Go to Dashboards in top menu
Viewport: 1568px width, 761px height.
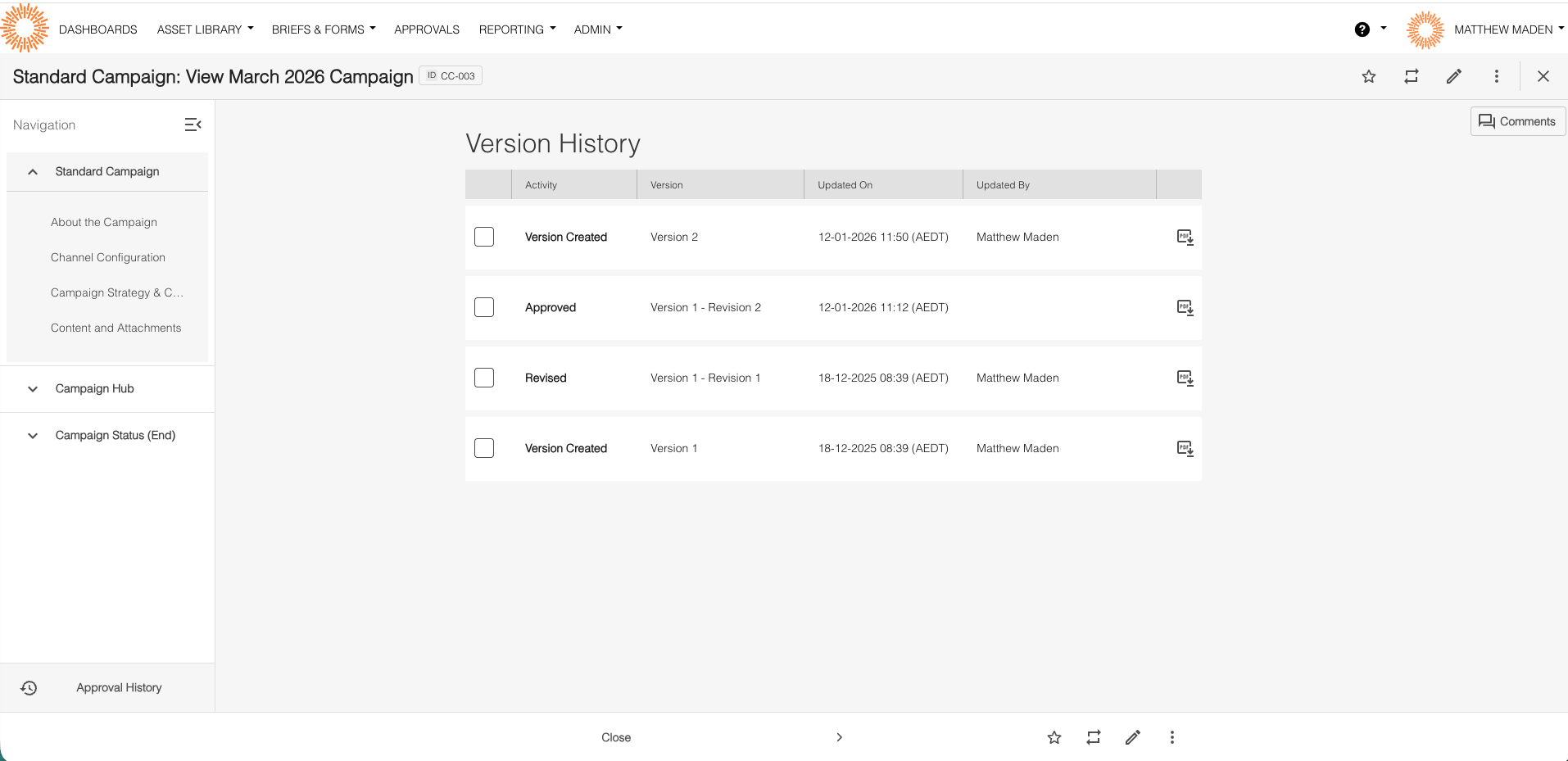click(x=98, y=29)
